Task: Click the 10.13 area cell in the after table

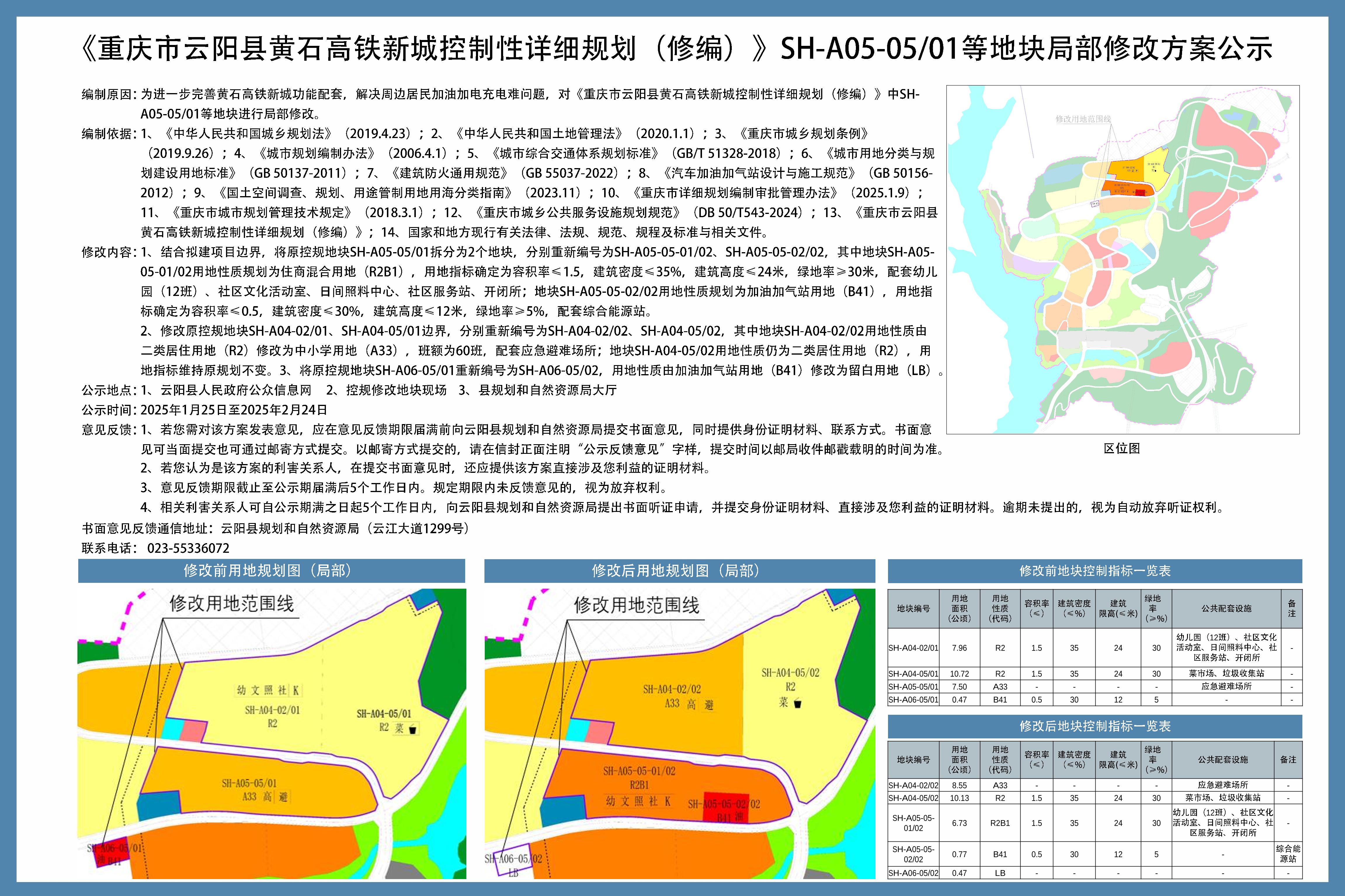Action: (960, 798)
